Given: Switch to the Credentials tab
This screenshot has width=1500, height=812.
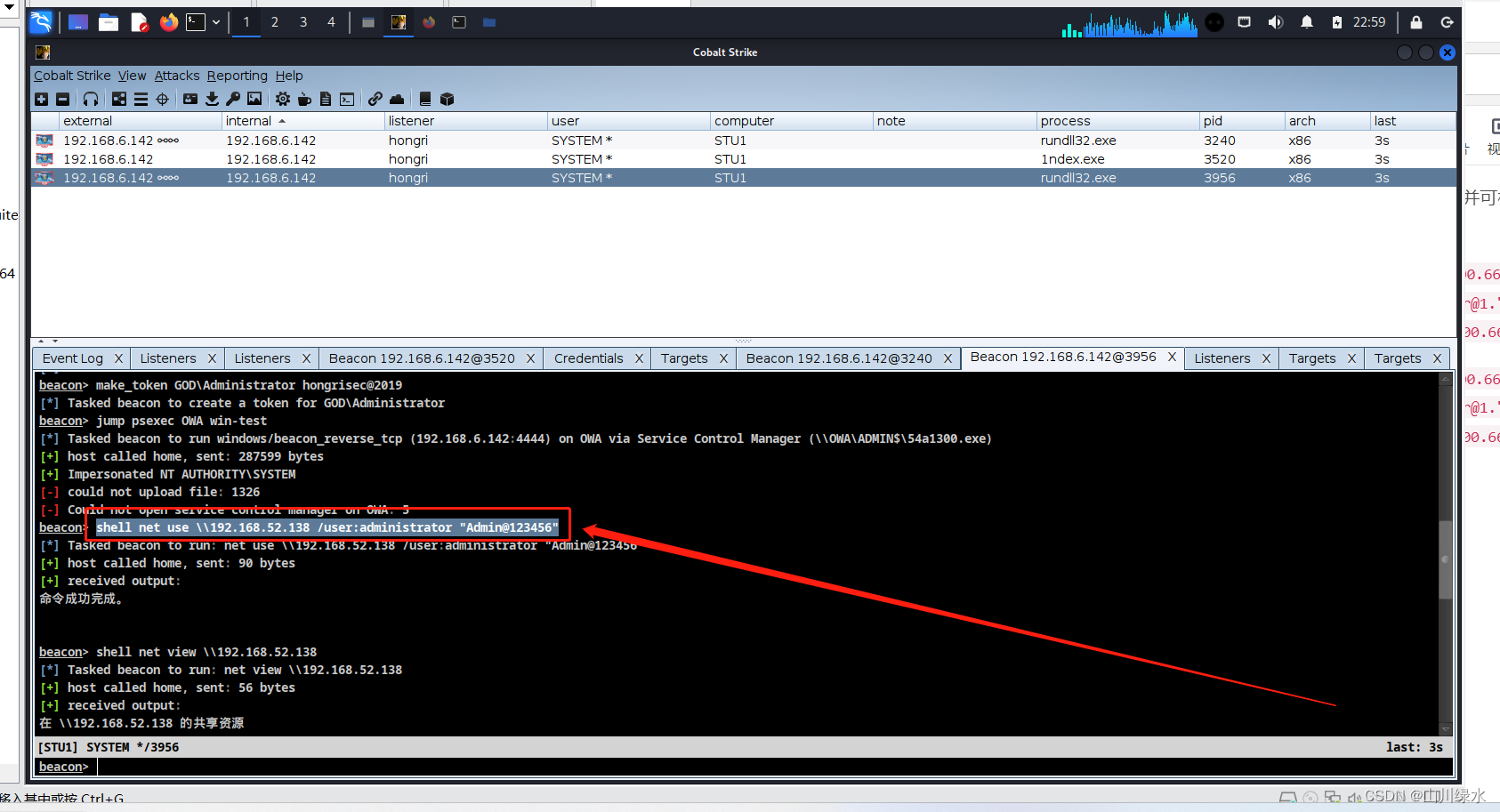Looking at the screenshot, I should pyautogui.click(x=589, y=358).
